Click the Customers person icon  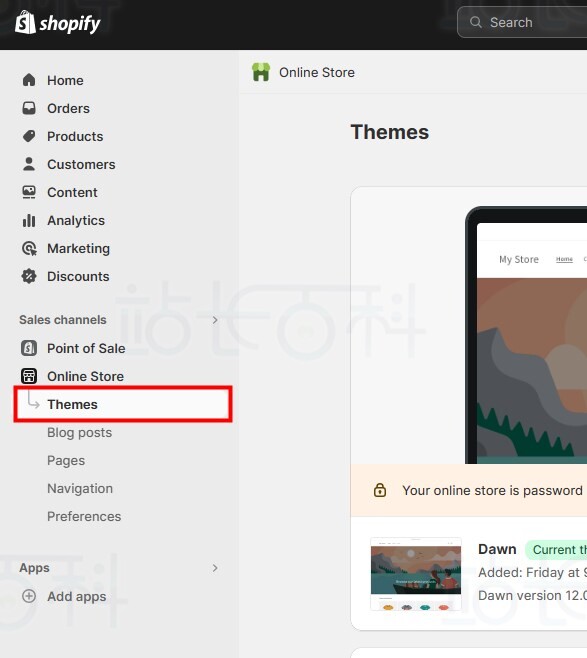point(29,164)
